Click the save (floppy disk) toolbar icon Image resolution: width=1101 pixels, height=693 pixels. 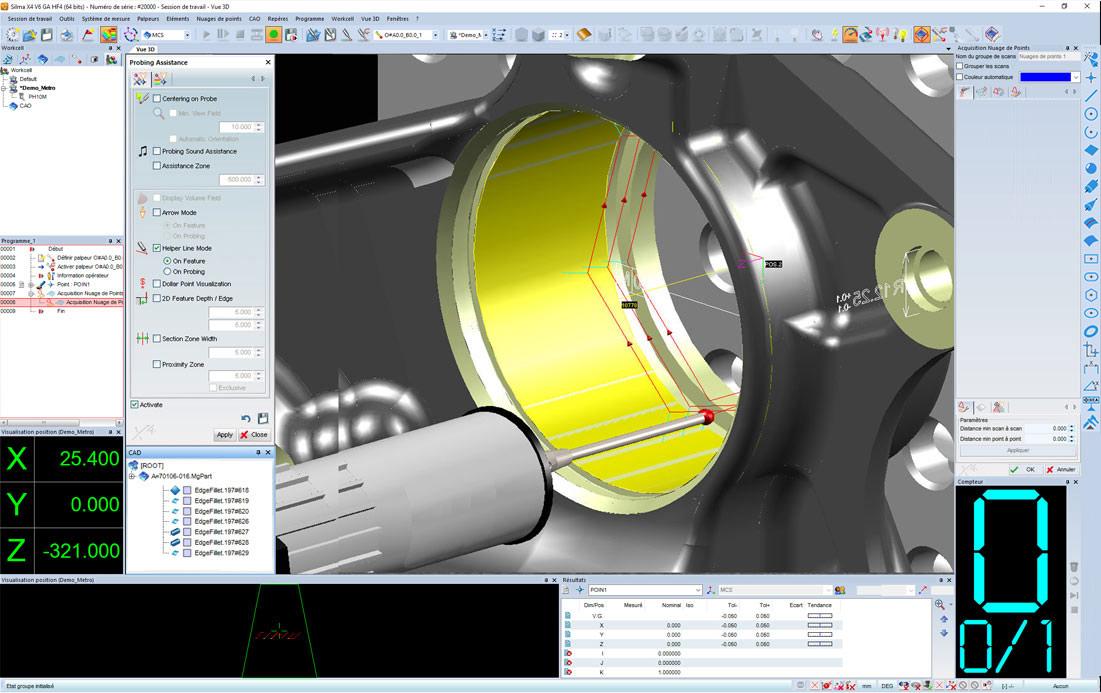46,34
